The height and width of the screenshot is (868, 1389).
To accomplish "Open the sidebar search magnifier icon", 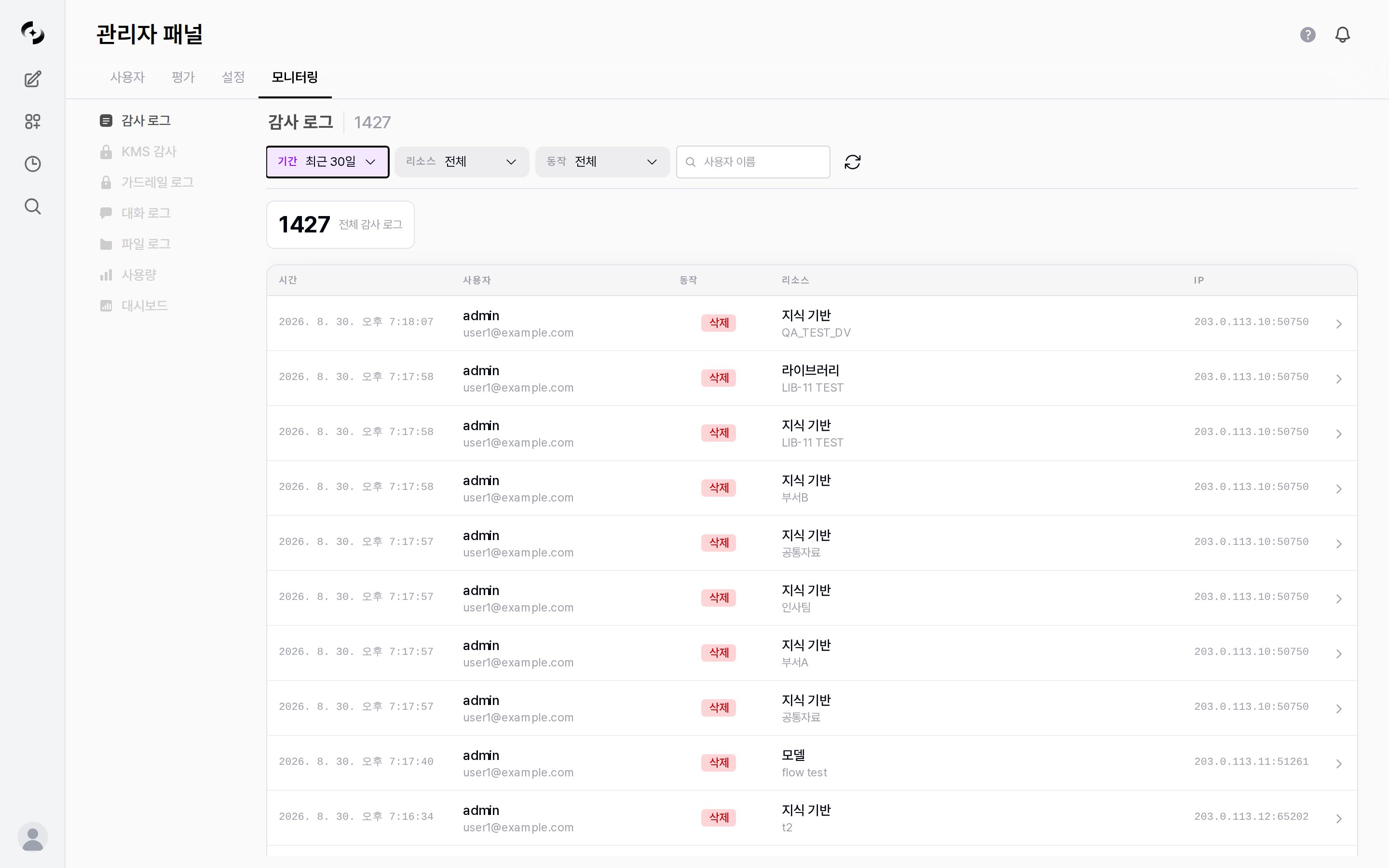I will click(33, 206).
